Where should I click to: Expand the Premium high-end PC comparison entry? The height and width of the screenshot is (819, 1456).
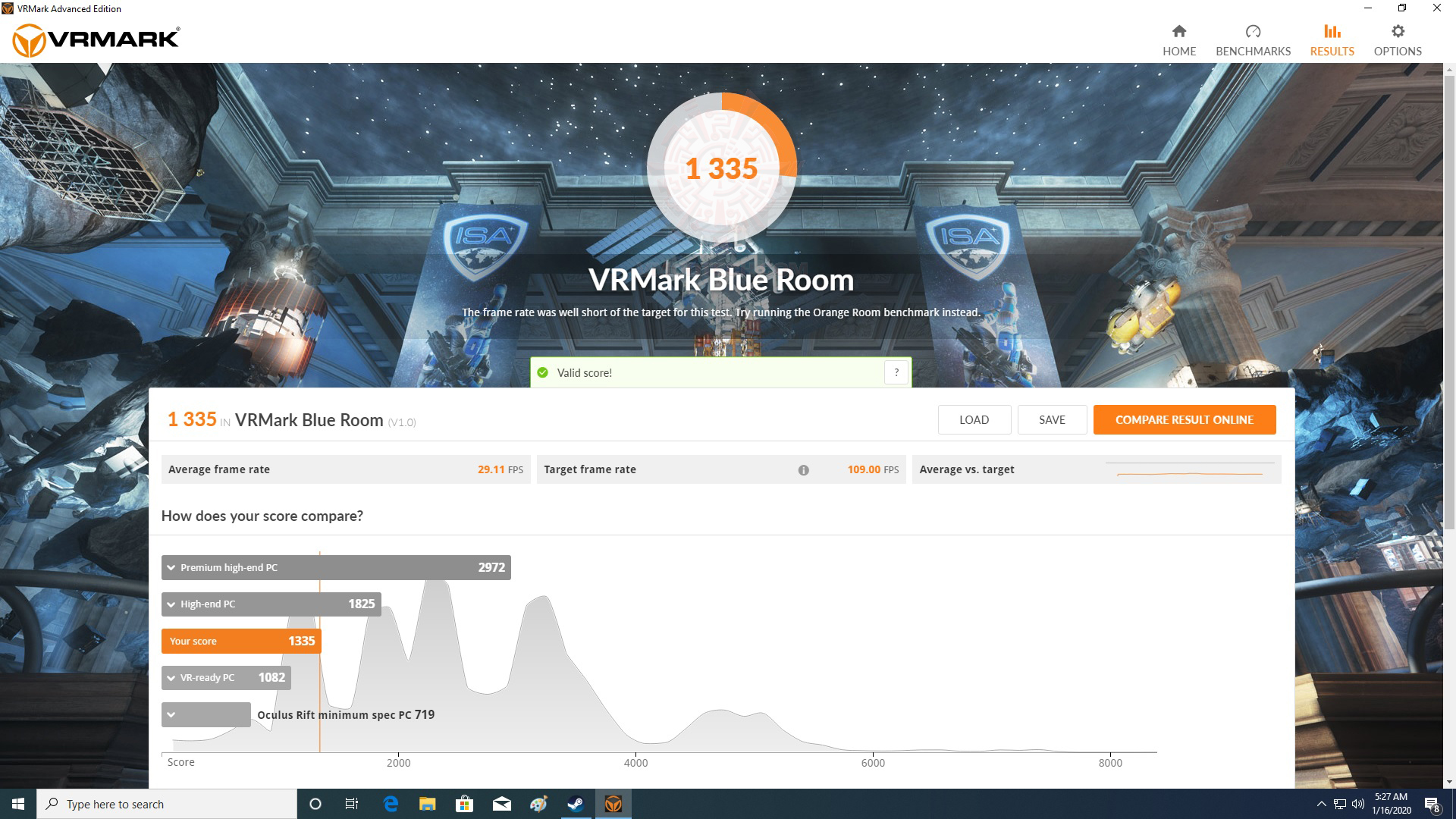[171, 567]
